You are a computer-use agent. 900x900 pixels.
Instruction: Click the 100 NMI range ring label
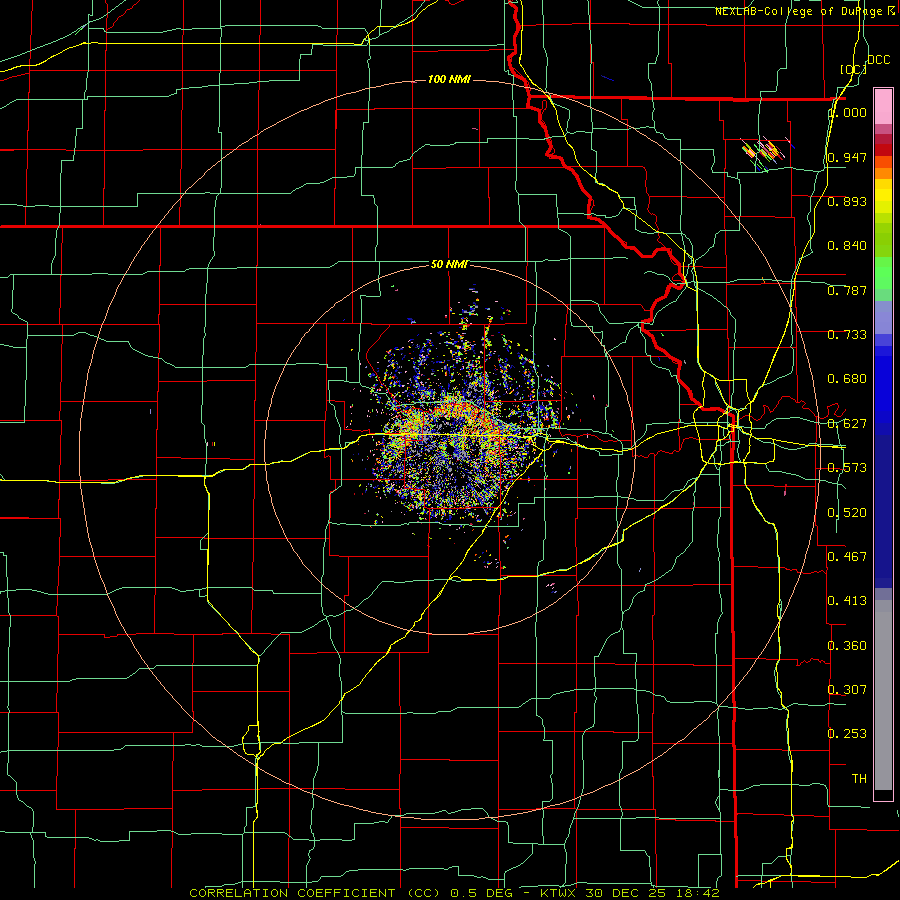(449, 79)
